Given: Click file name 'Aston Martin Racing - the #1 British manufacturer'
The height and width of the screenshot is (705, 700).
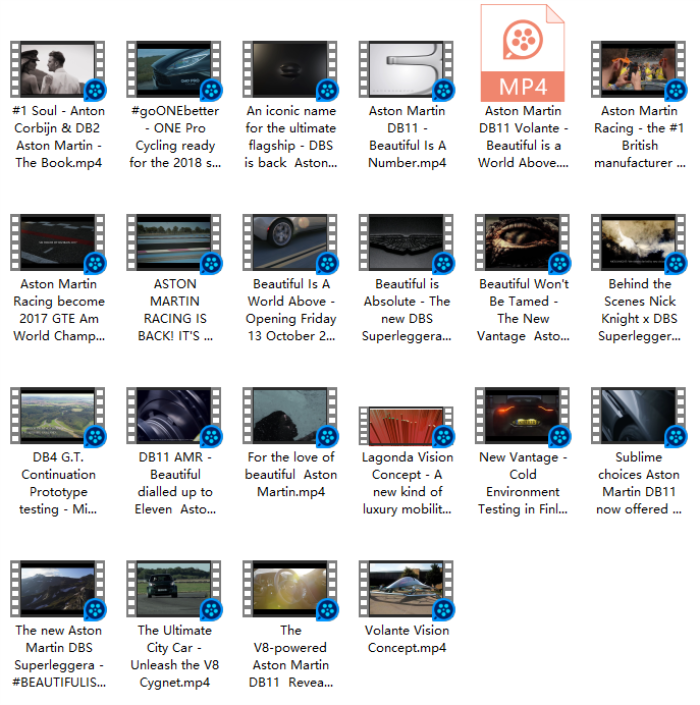Looking at the screenshot, I should [x=639, y=137].
